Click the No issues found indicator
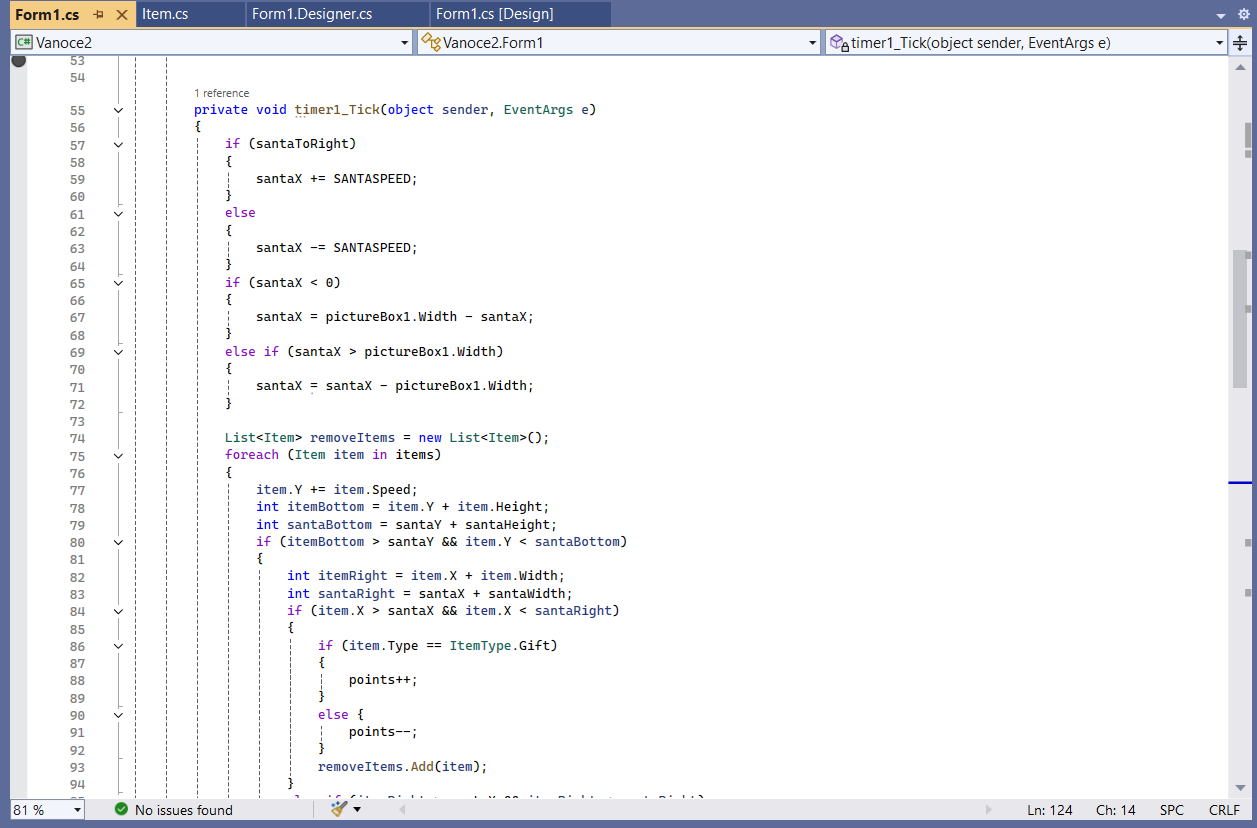 [183, 810]
